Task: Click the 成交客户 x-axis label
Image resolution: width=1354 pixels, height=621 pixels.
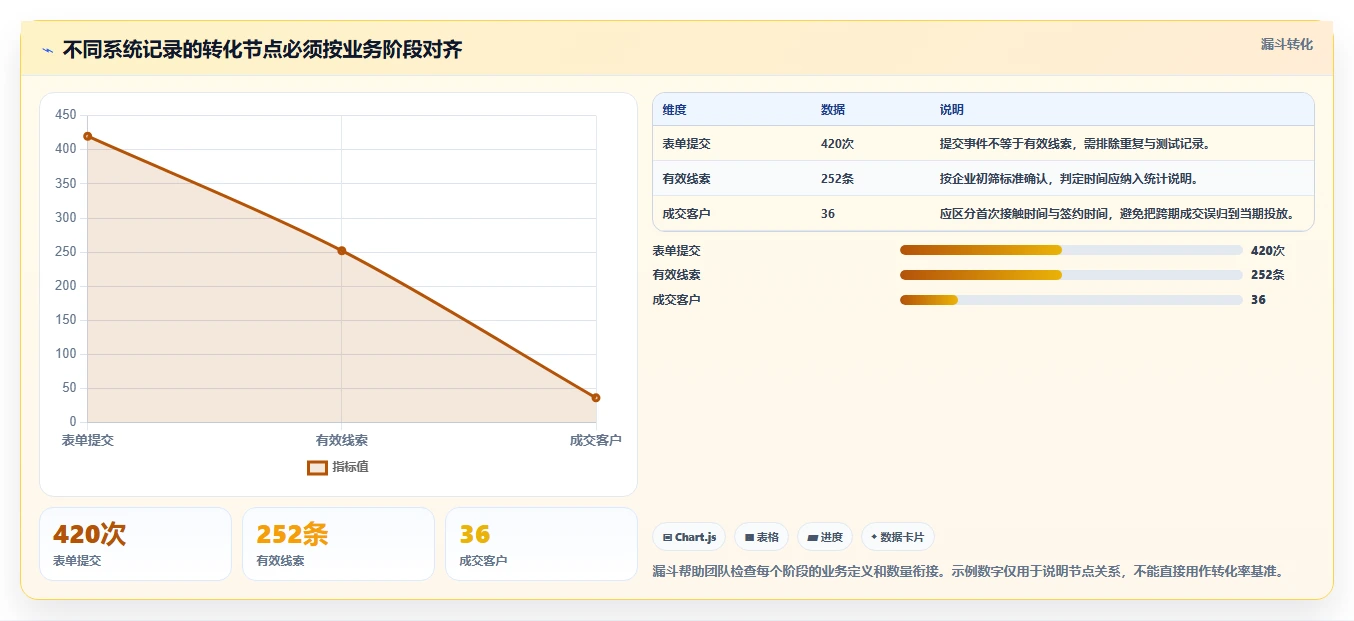Action: coord(596,440)
